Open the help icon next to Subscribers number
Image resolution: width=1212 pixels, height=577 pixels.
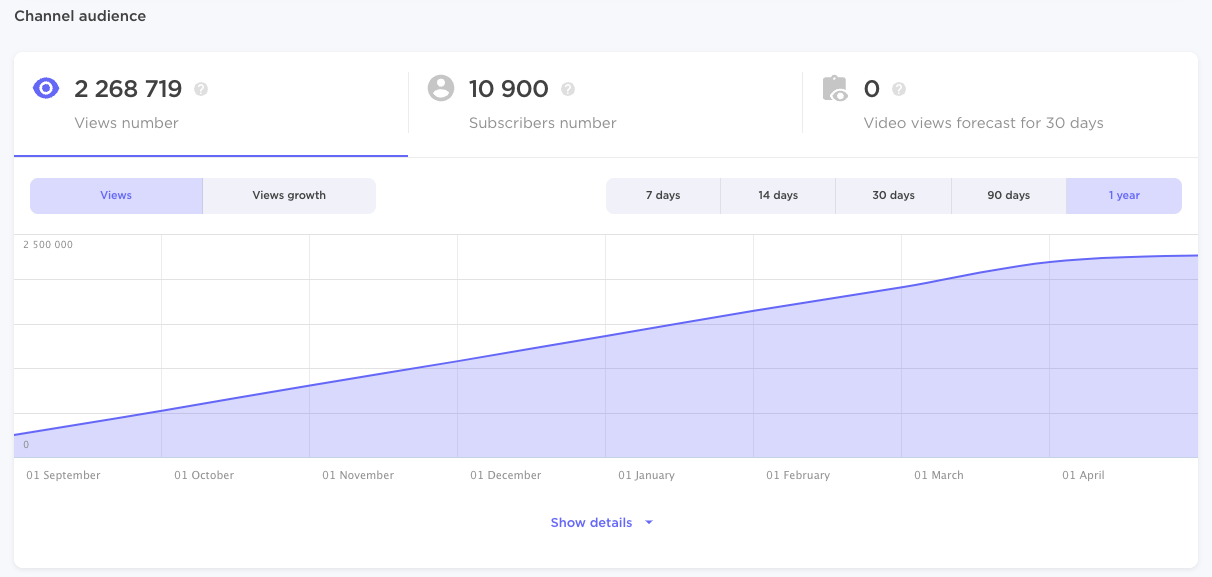(568, 89)
